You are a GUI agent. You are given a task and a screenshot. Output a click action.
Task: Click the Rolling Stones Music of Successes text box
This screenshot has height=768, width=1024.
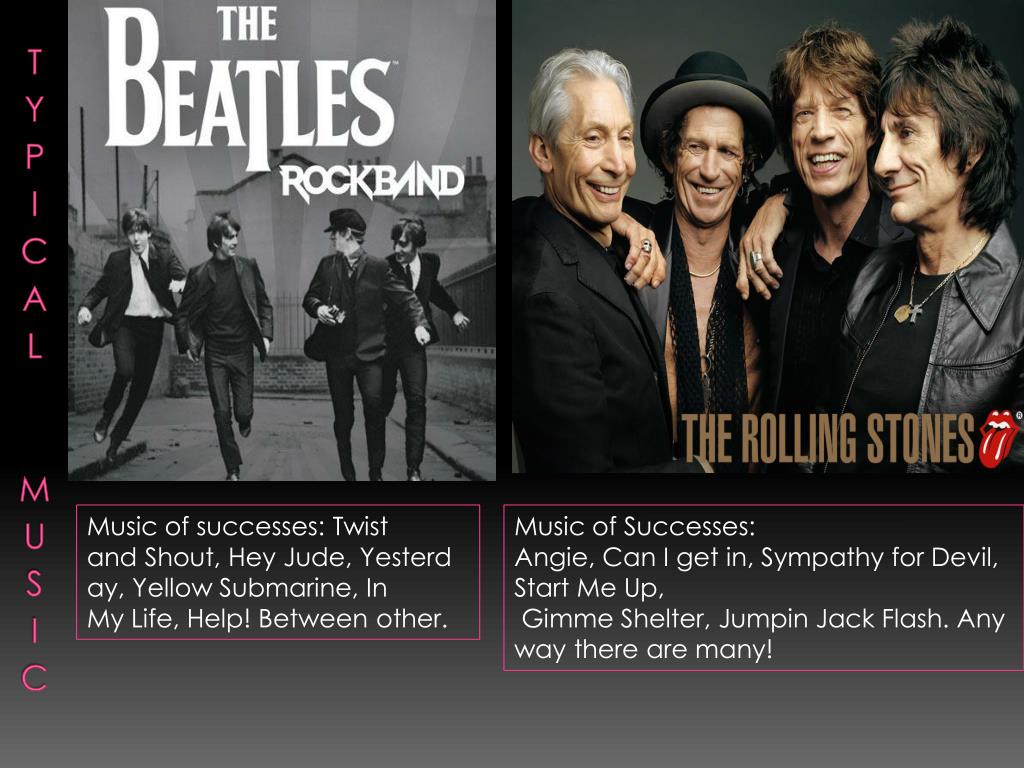[x=763, y=587]
